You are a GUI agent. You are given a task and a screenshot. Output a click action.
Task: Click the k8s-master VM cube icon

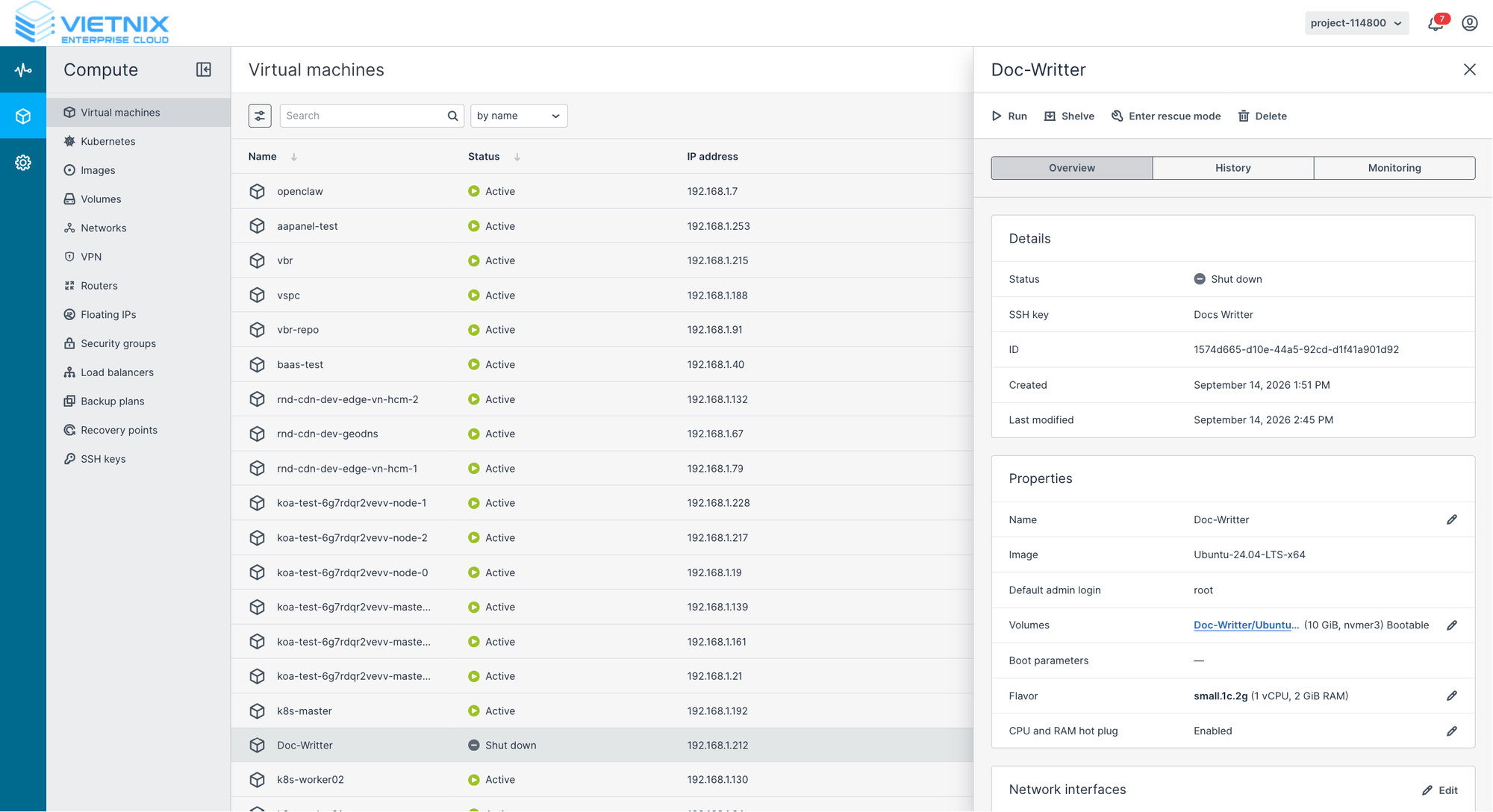258,710
